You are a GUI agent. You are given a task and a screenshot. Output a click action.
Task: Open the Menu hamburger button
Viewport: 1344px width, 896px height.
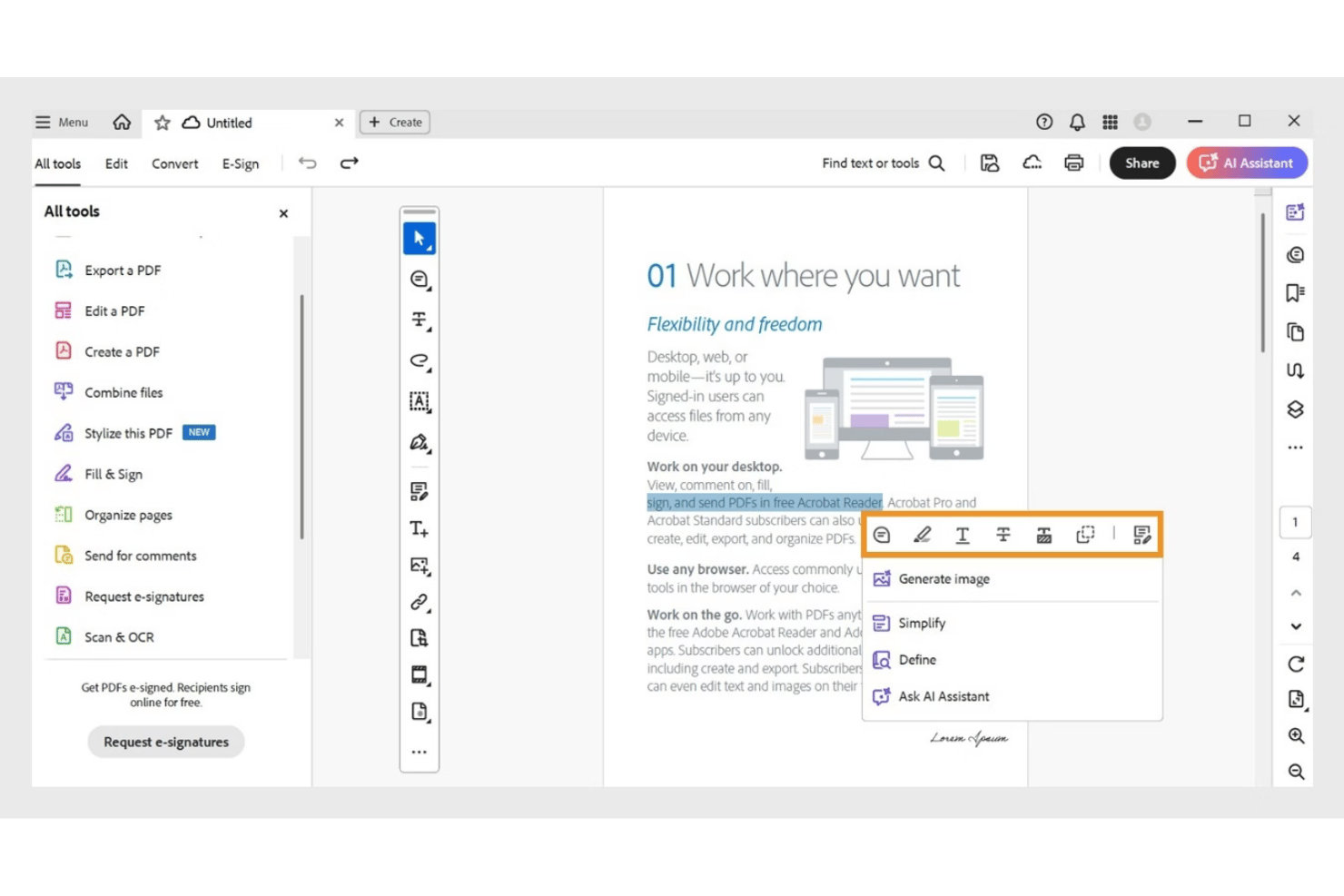tap(62, 122)
